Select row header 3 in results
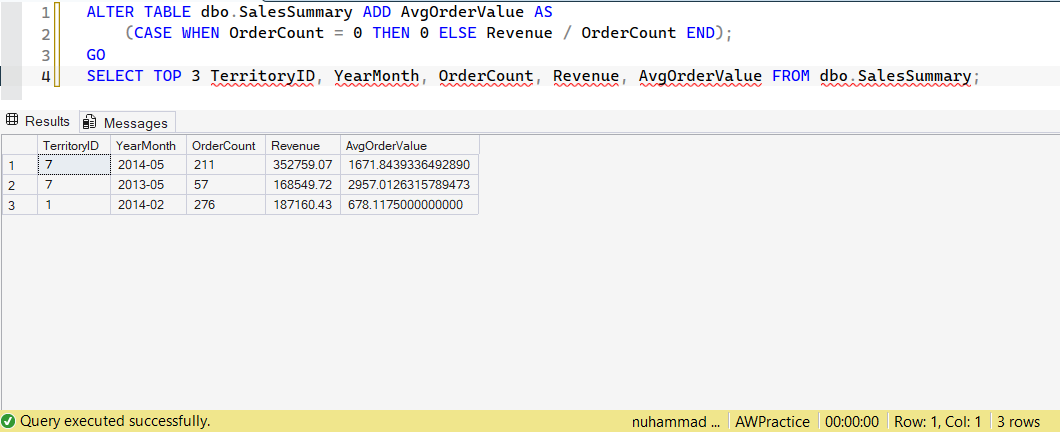Viewport: 1060px width, 432px height. (20, 205)
